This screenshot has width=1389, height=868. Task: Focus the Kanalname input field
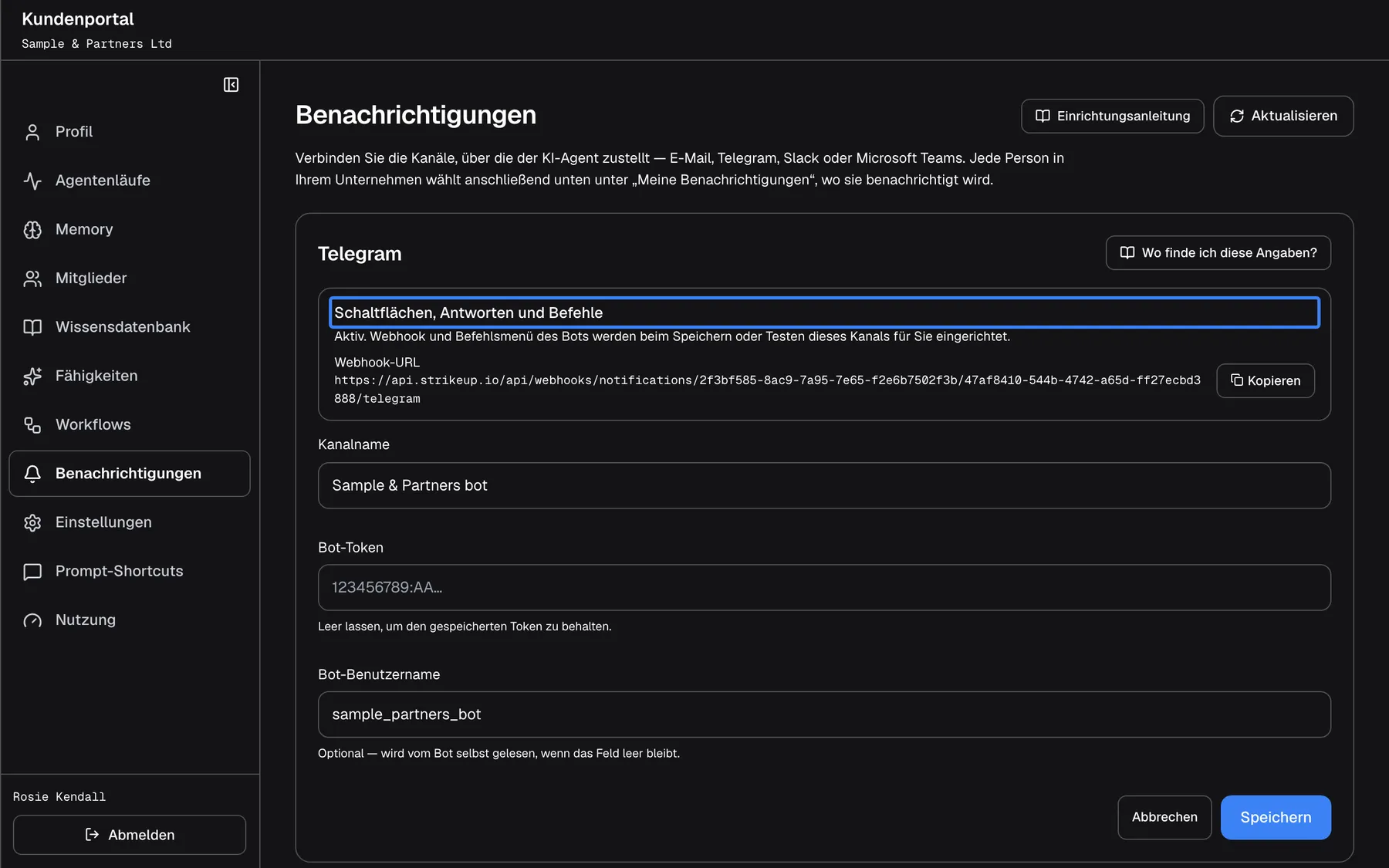(824, 485)
